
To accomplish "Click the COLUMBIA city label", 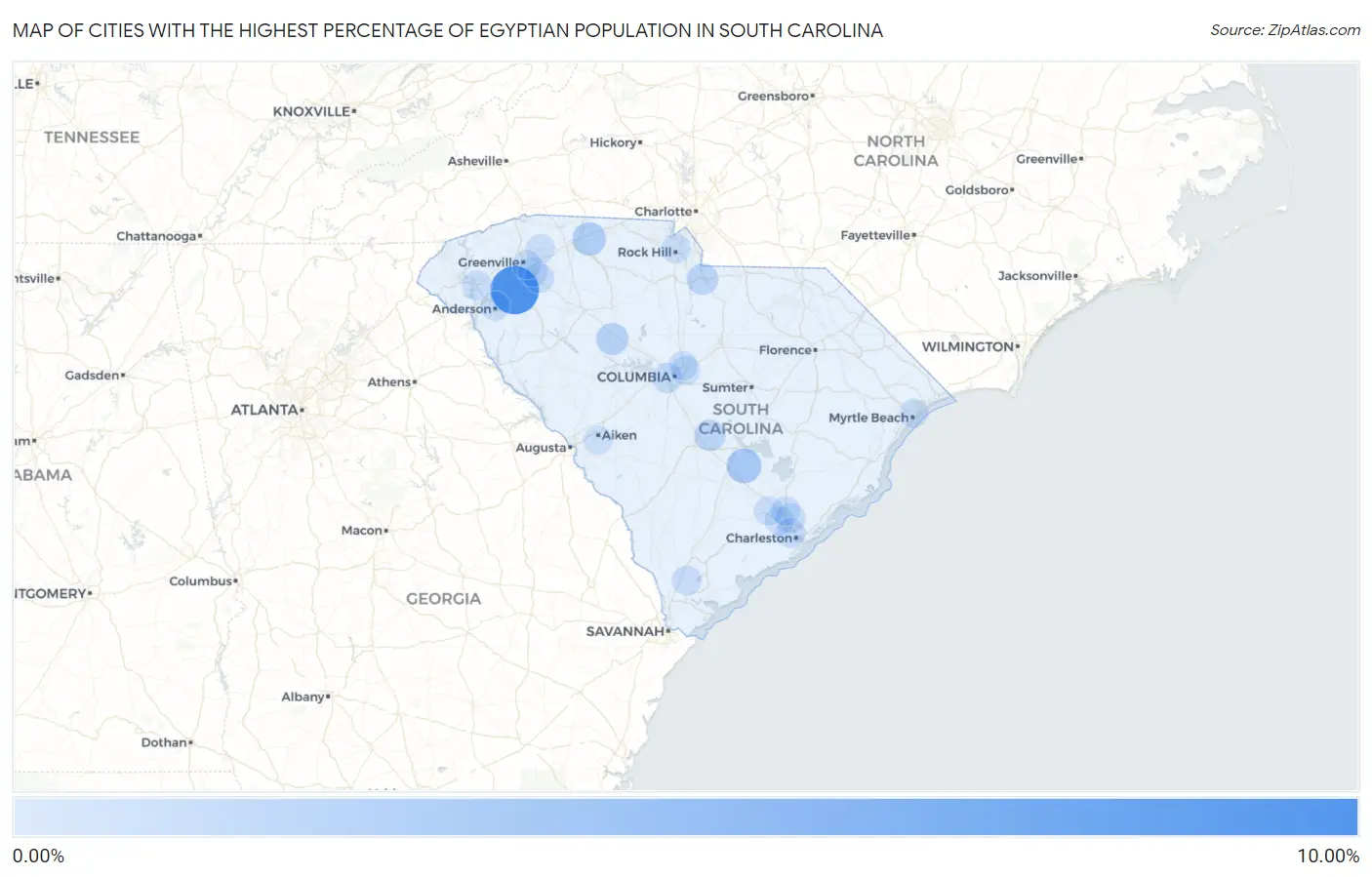I will point(634,377).
